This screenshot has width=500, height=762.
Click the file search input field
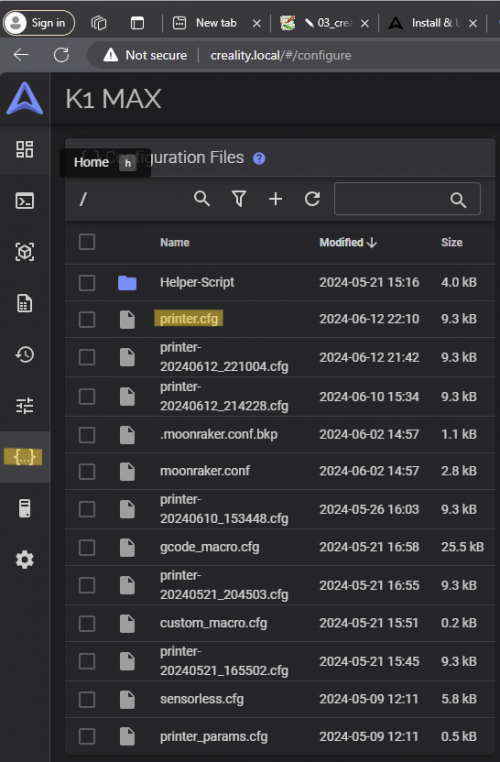[407, 199]
